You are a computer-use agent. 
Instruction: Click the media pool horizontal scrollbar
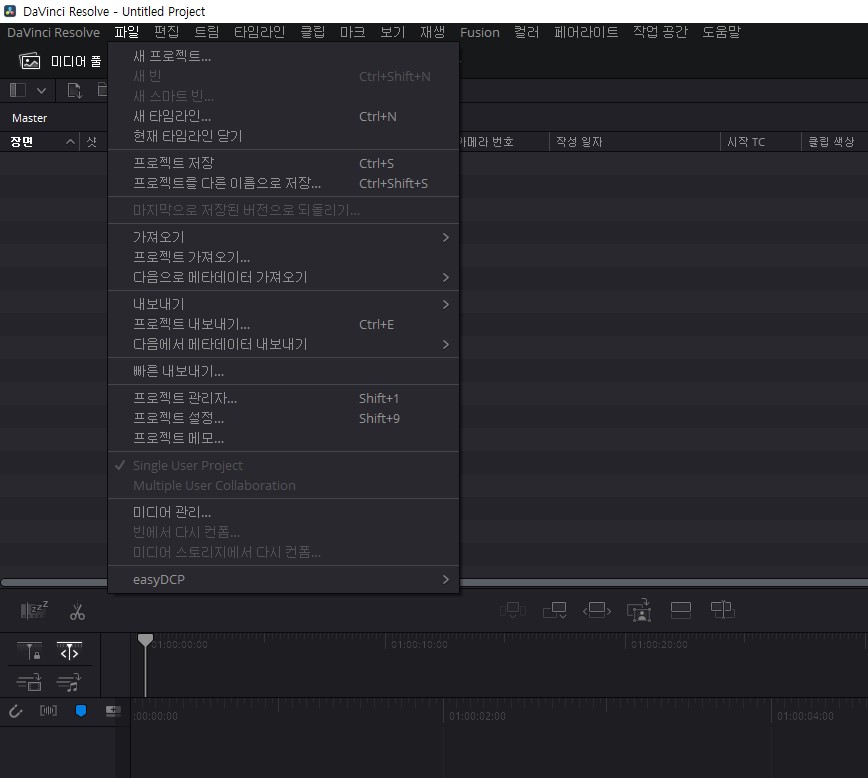click(x=434, y=582)
